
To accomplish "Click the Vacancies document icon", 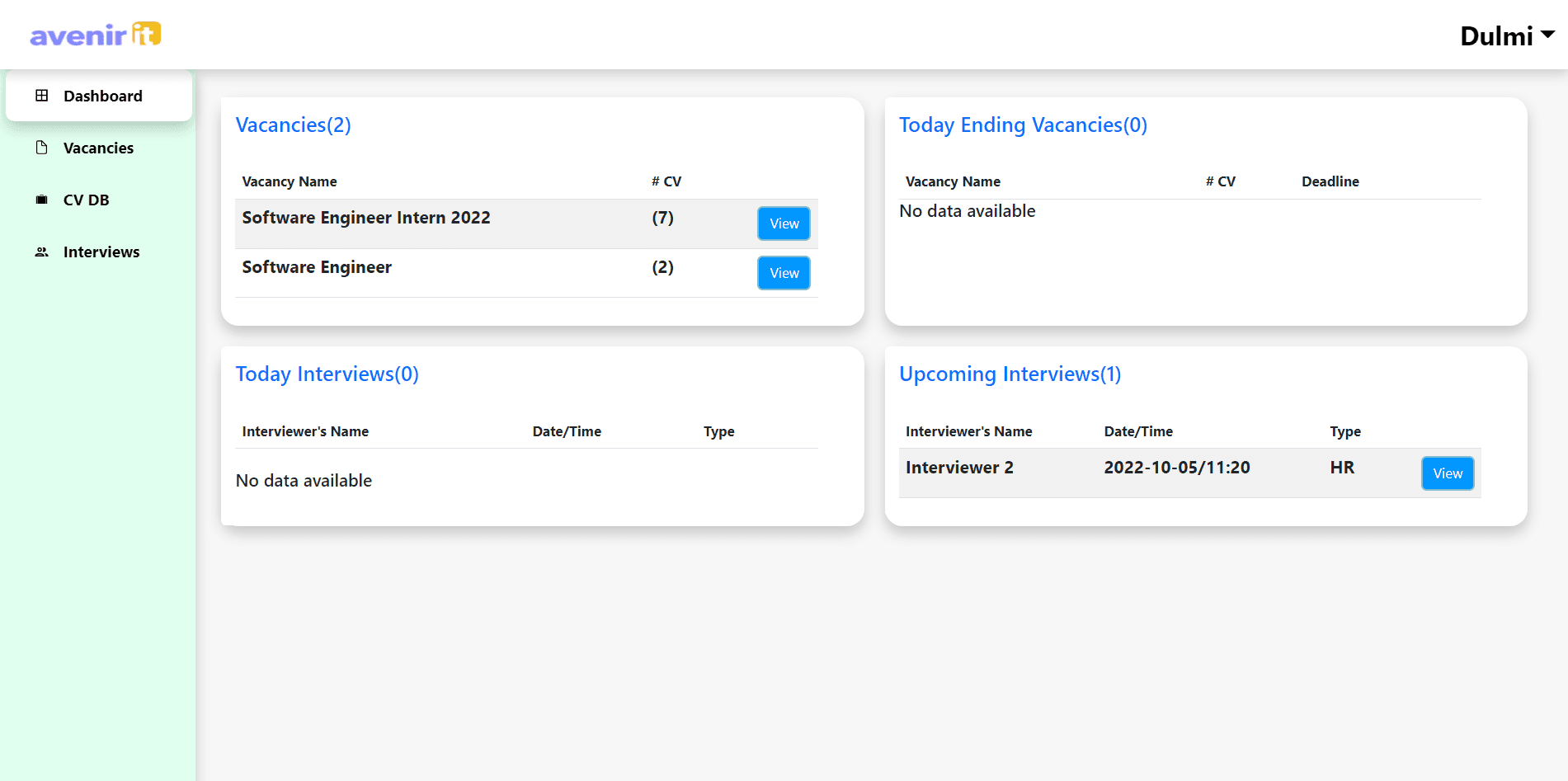I will [41, 148].
